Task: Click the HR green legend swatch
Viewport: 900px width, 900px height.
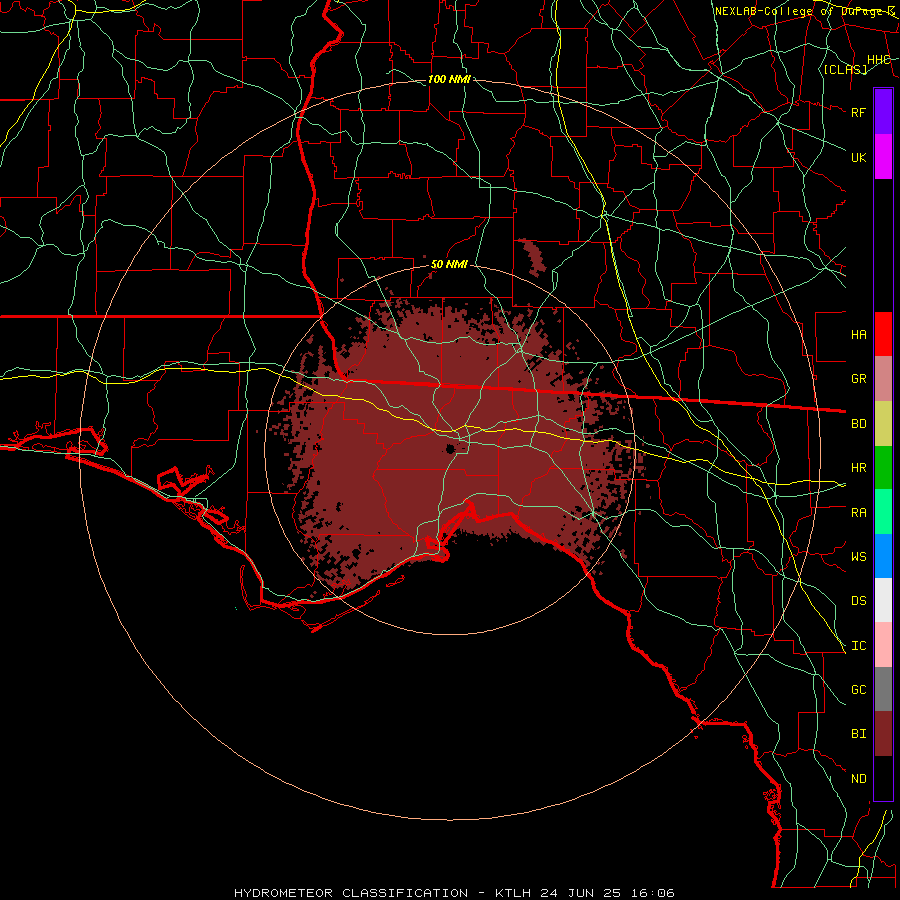Action: coord(883,468)
